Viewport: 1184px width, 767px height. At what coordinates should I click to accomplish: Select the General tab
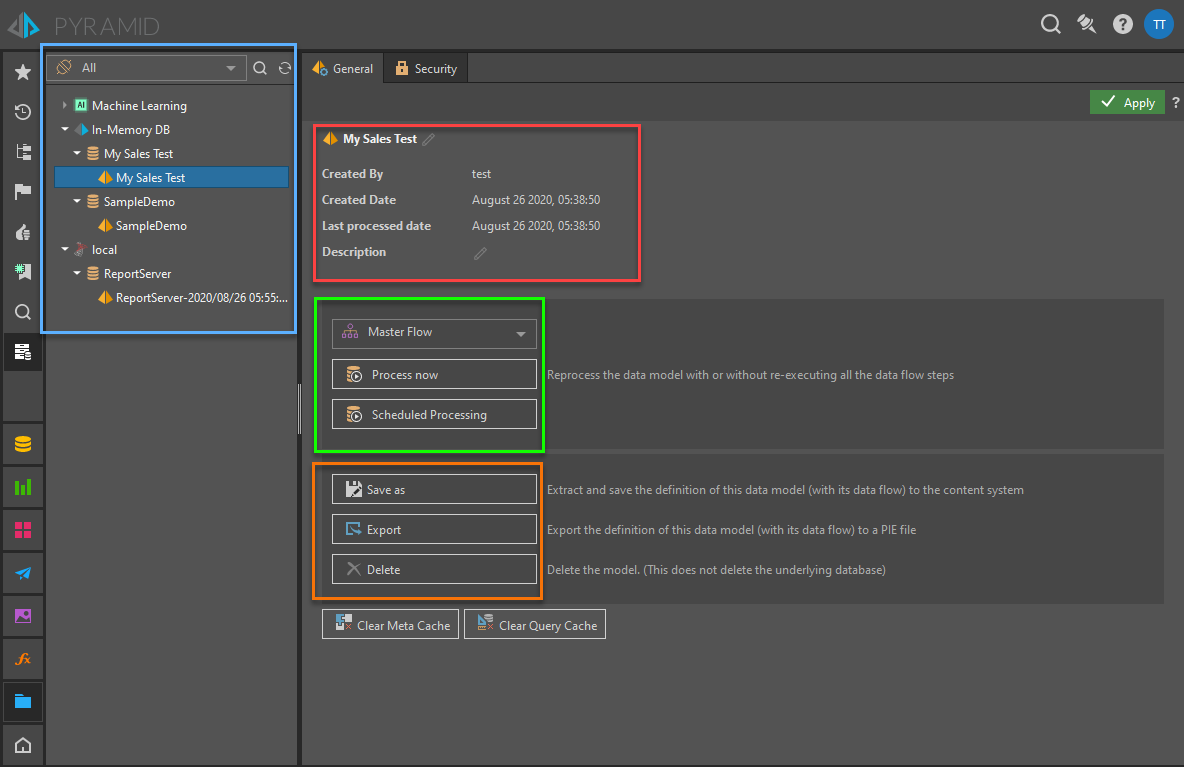(x=343, y=69)
